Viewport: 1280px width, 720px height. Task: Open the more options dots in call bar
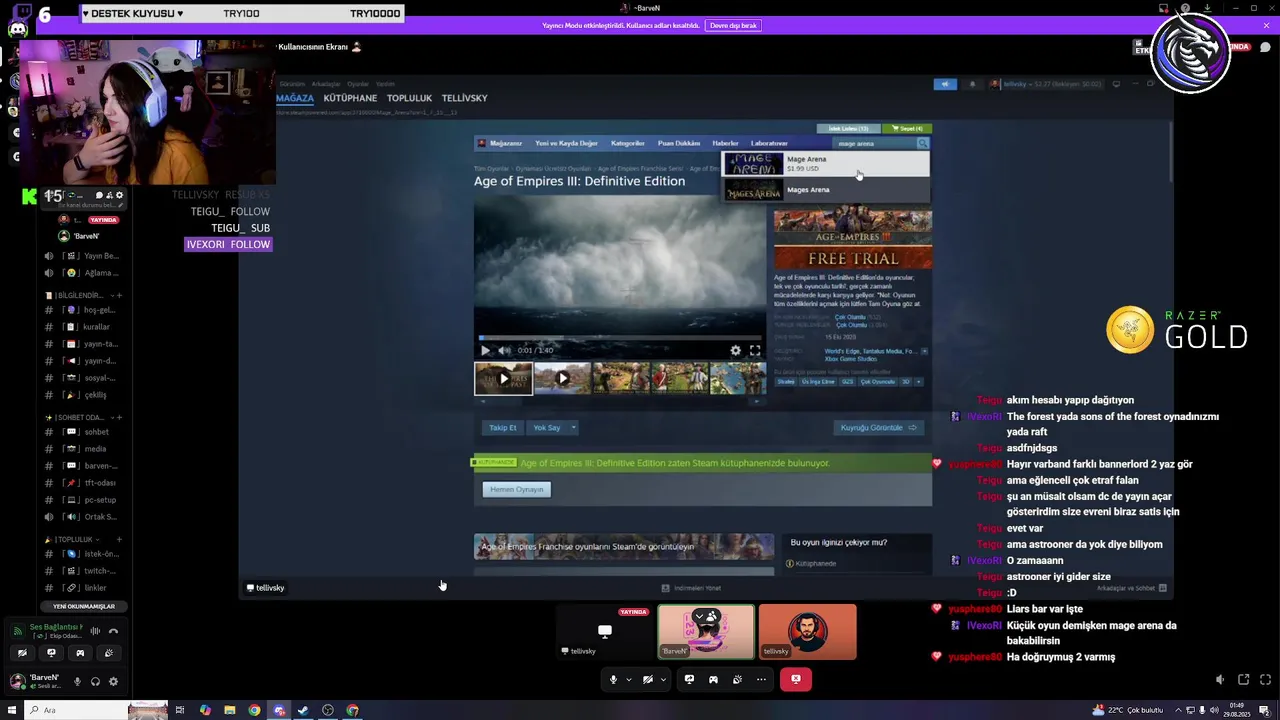pyautogui.click(x=761, y=680)
